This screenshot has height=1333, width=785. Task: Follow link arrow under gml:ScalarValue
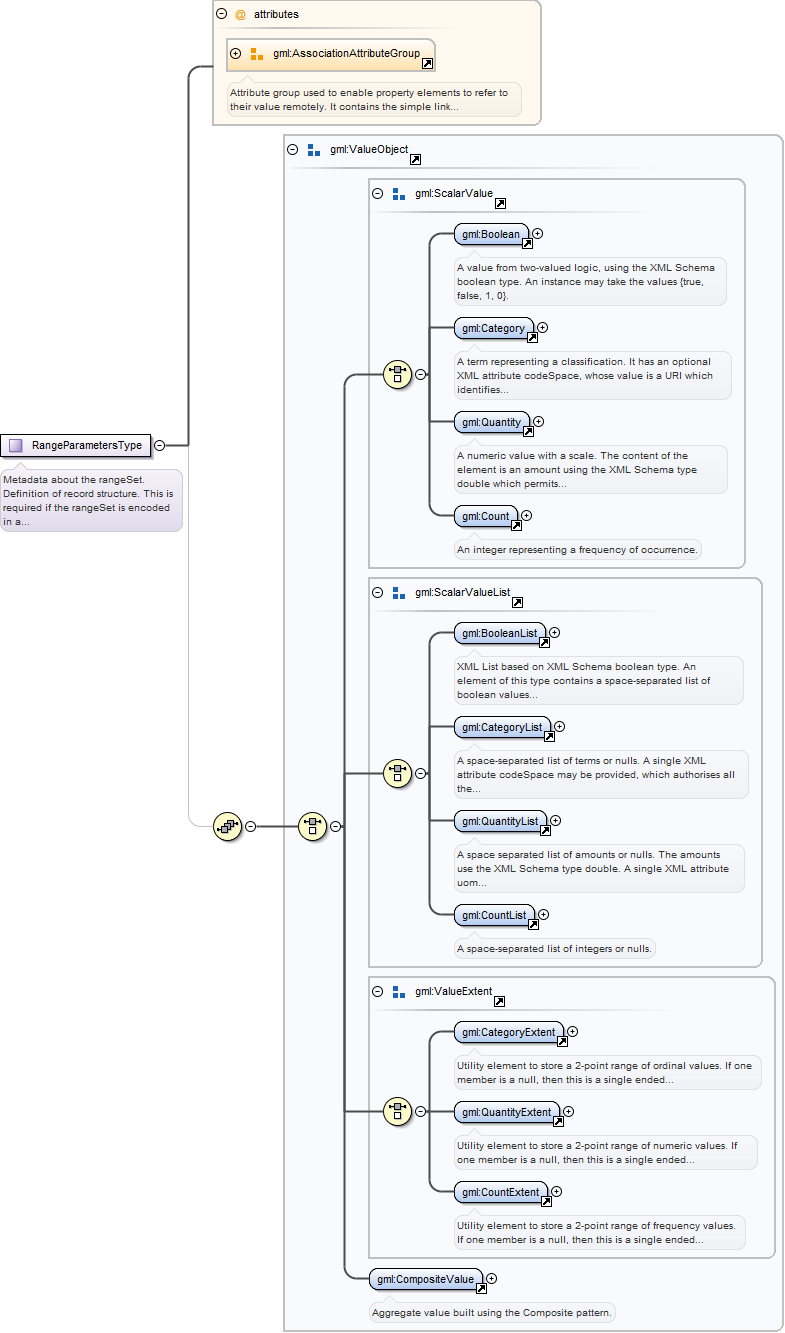pyautogui.click(x=501, y=203)
